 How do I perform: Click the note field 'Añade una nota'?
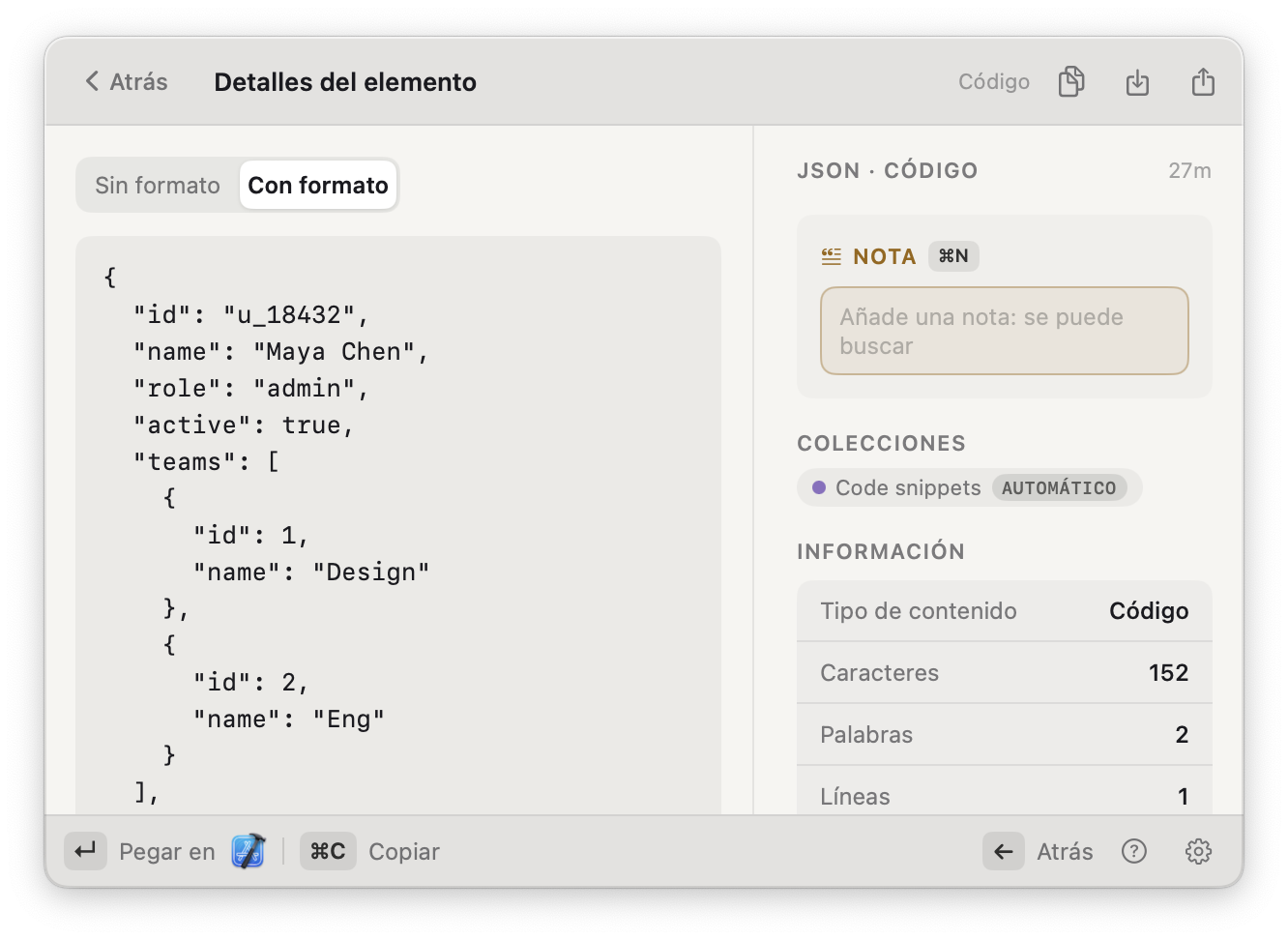pyautogui.click(x=1004, y=331)
